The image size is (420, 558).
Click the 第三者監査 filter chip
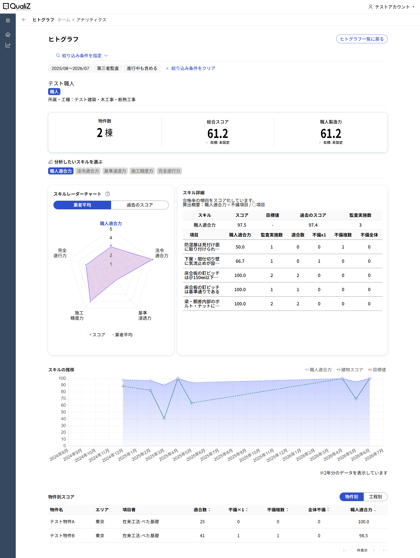coord(108,68)
